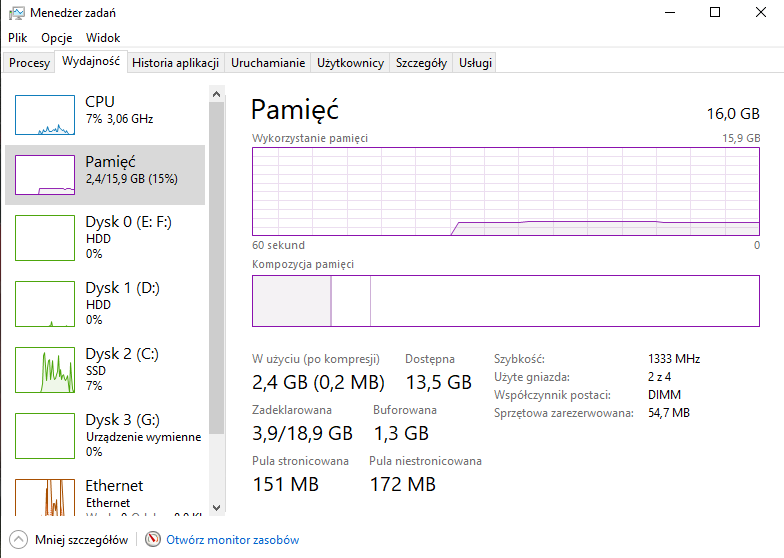
Task: Click the Resource Monitor icon at bottom
Action: click(x=152, y=540)
